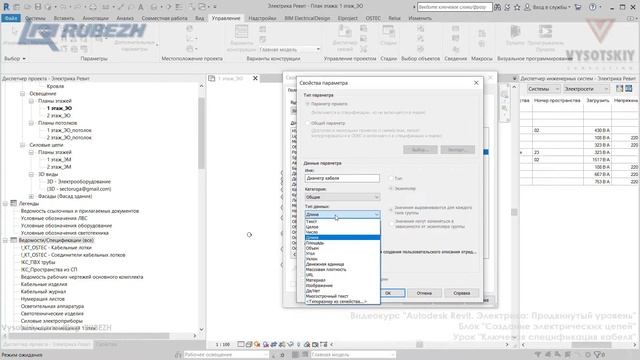This screenshot has height=360, width=640.
Task: Open the Кабельный журнал schedule
Action: click(x=43, y=291)
